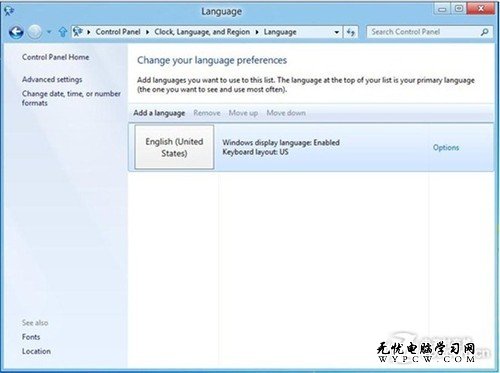Image resolution: width=500 pixels, height=373 pixels.
Task: Focus the Search Control Panel field
Action: [430, 32]
